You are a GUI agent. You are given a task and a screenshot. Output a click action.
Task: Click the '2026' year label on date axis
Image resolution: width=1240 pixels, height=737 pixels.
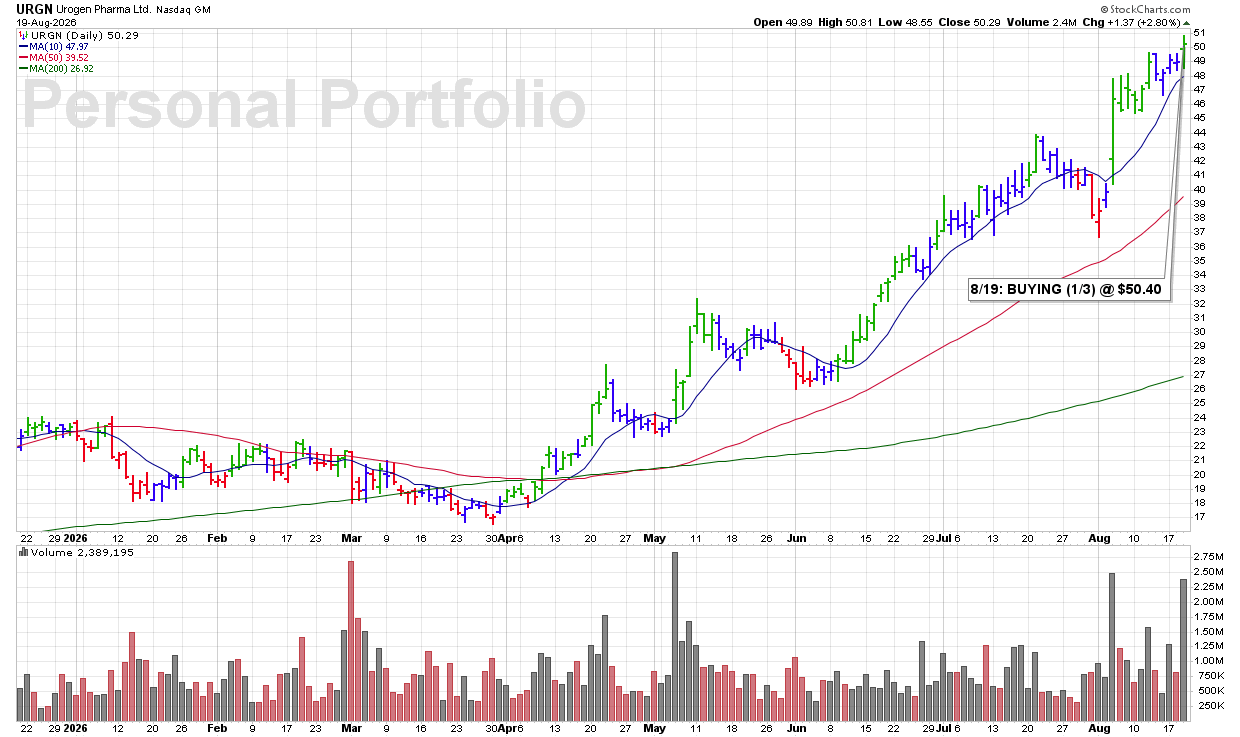[x=77, y=537]
